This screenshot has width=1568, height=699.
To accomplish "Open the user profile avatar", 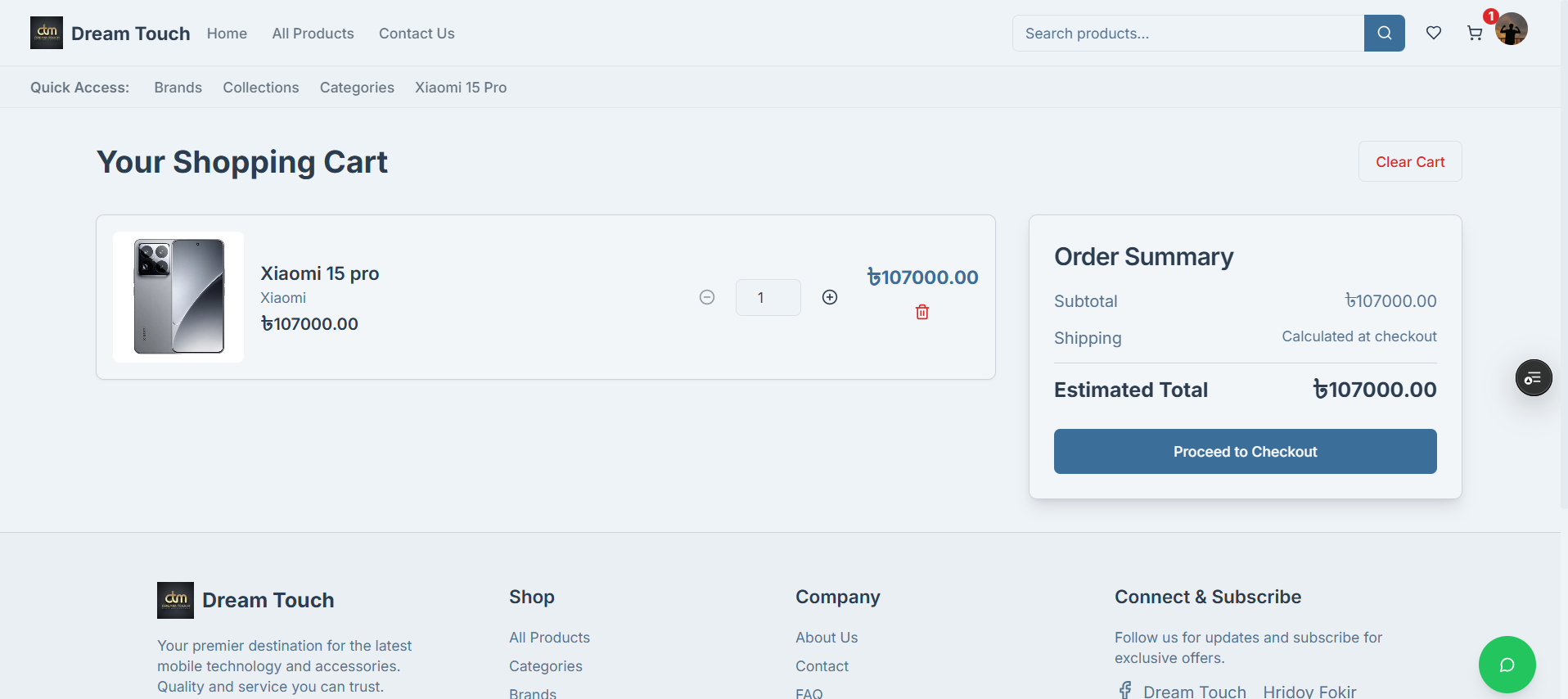I will 1512,29.
